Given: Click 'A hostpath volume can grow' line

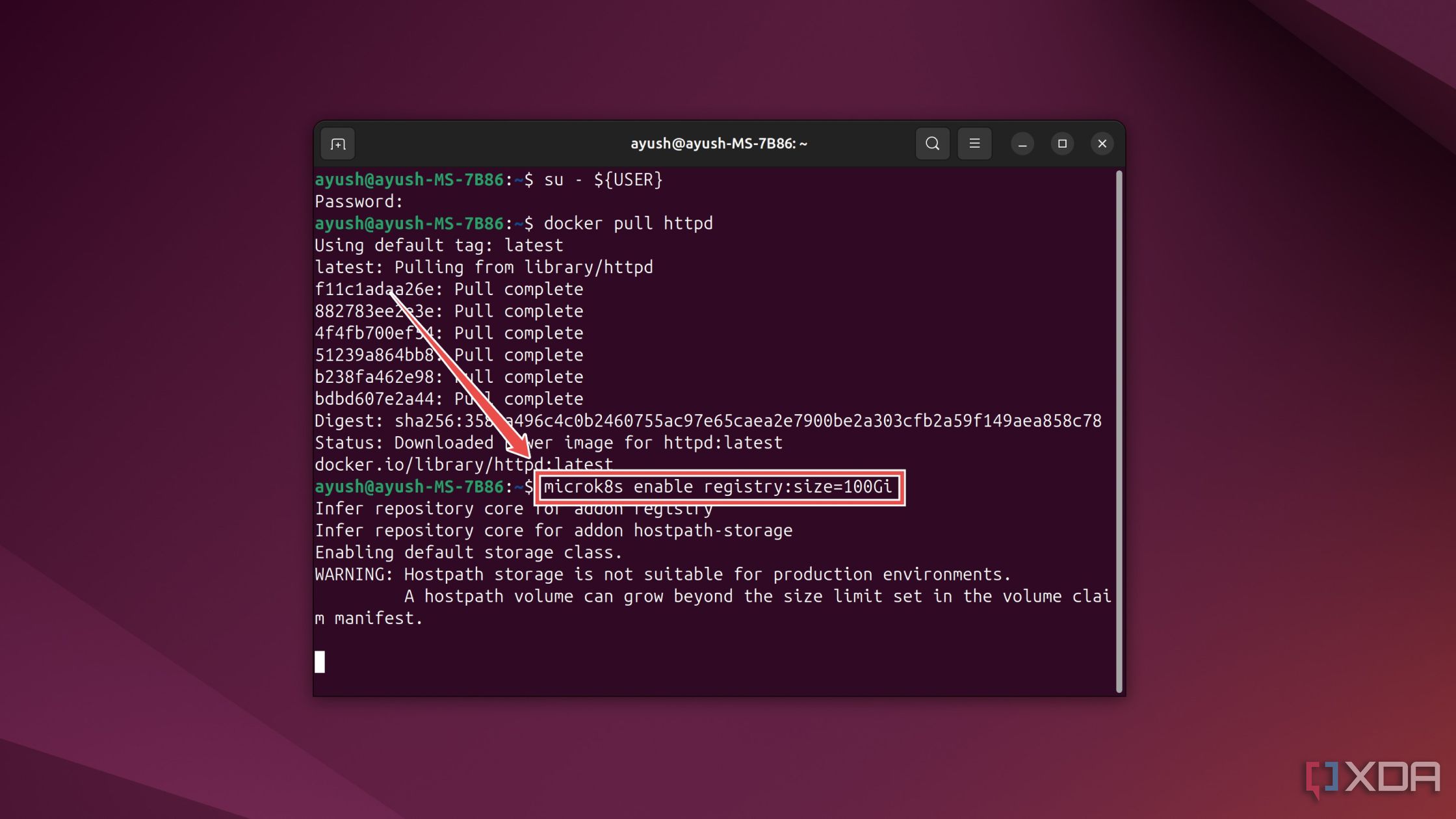Looking at the screenshot, I should [x=758, y=597].
